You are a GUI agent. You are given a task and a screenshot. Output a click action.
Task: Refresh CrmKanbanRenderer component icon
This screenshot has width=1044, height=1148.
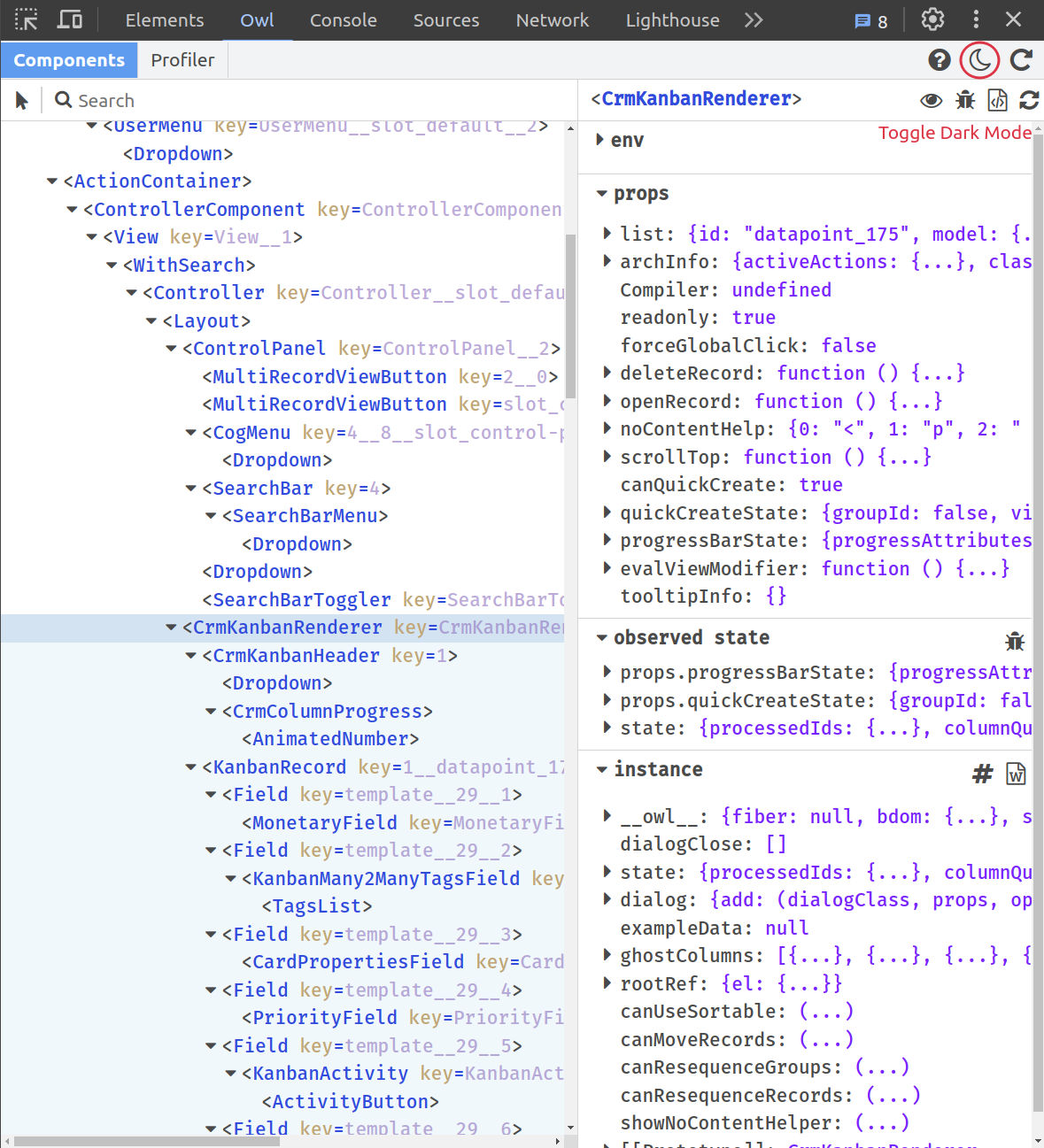(x=1029, y=100)
